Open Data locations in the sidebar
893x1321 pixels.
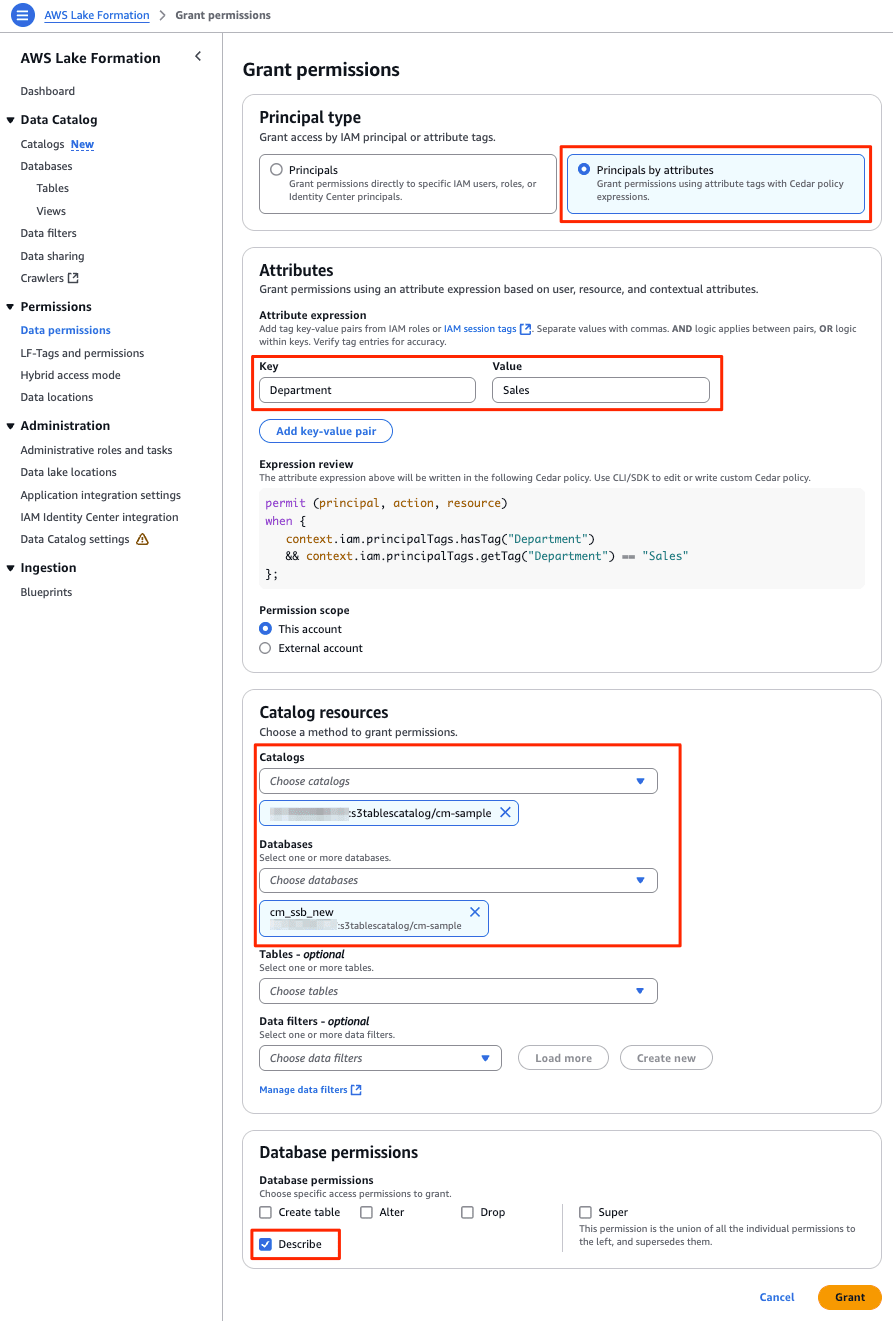click(x=57, y=397)
